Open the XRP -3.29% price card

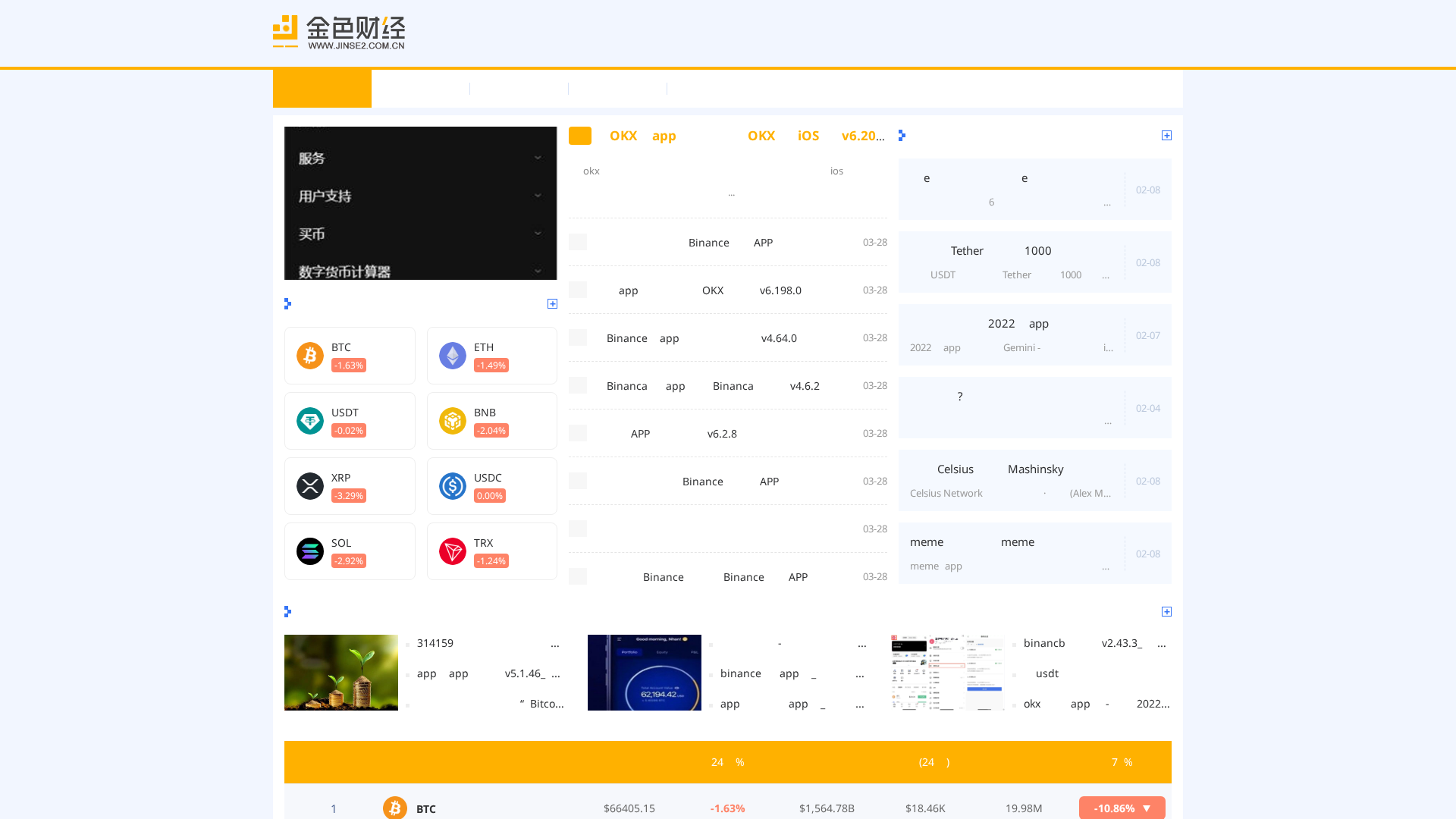[x=350, y=486]
